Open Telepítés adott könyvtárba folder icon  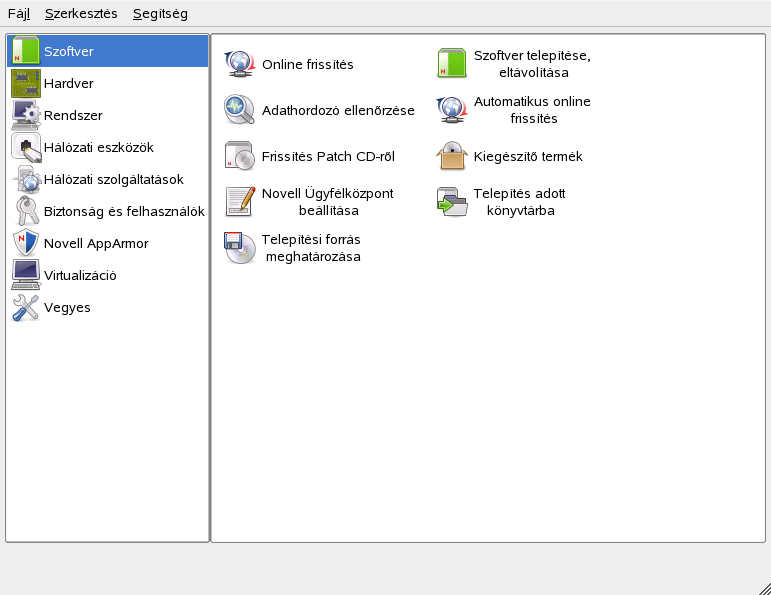point(452,202)
